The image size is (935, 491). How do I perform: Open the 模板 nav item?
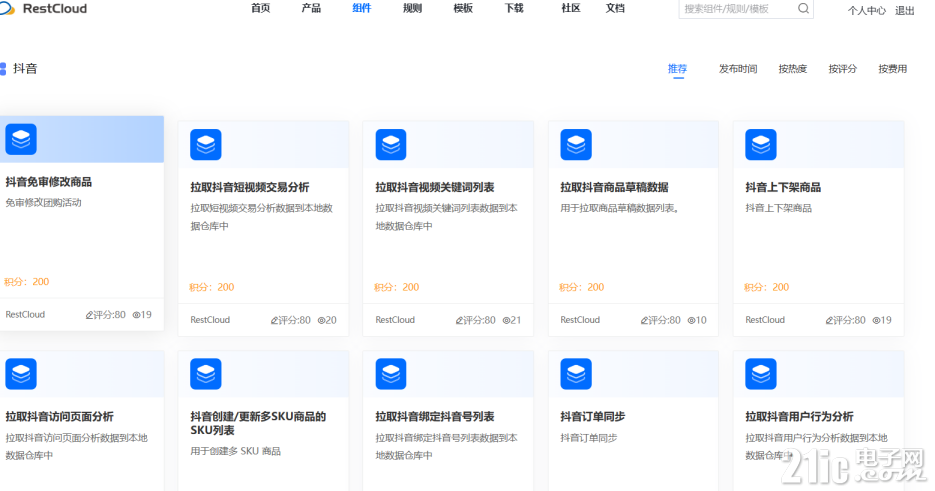tap(463, 8)
